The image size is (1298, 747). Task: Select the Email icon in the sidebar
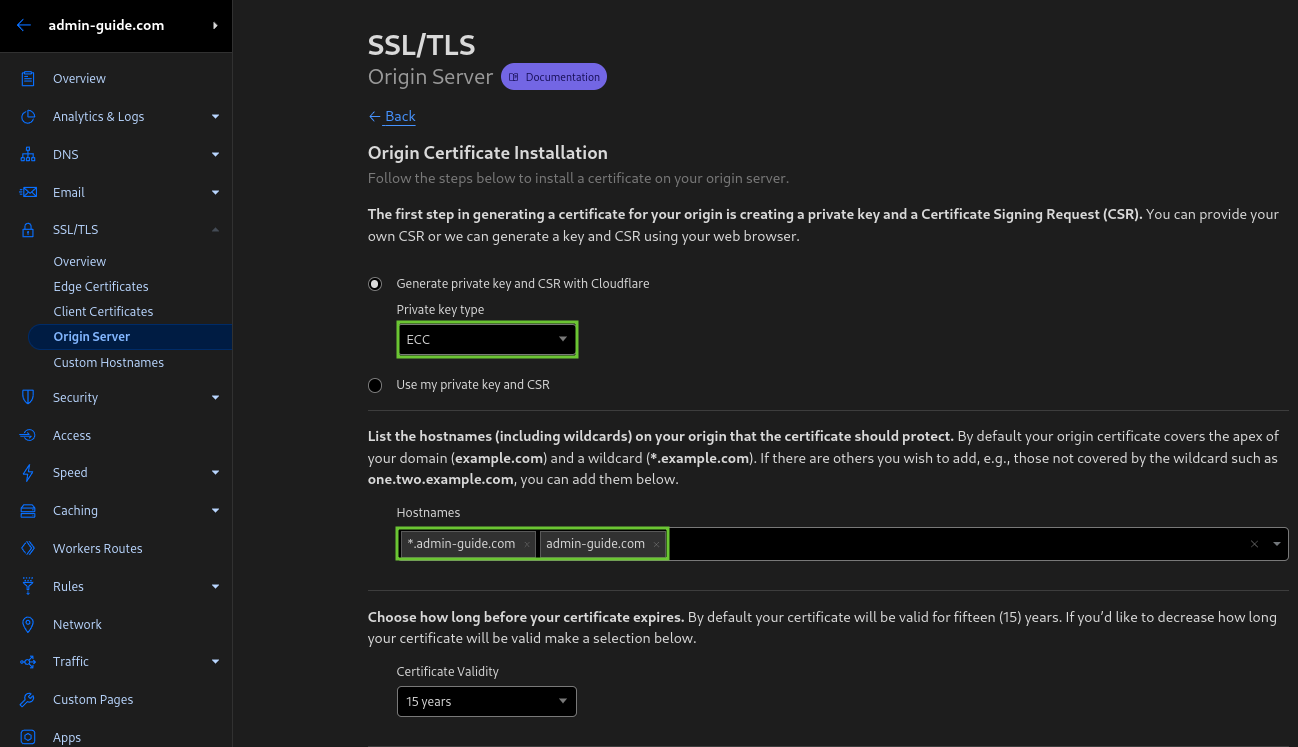tap(29, 192)
